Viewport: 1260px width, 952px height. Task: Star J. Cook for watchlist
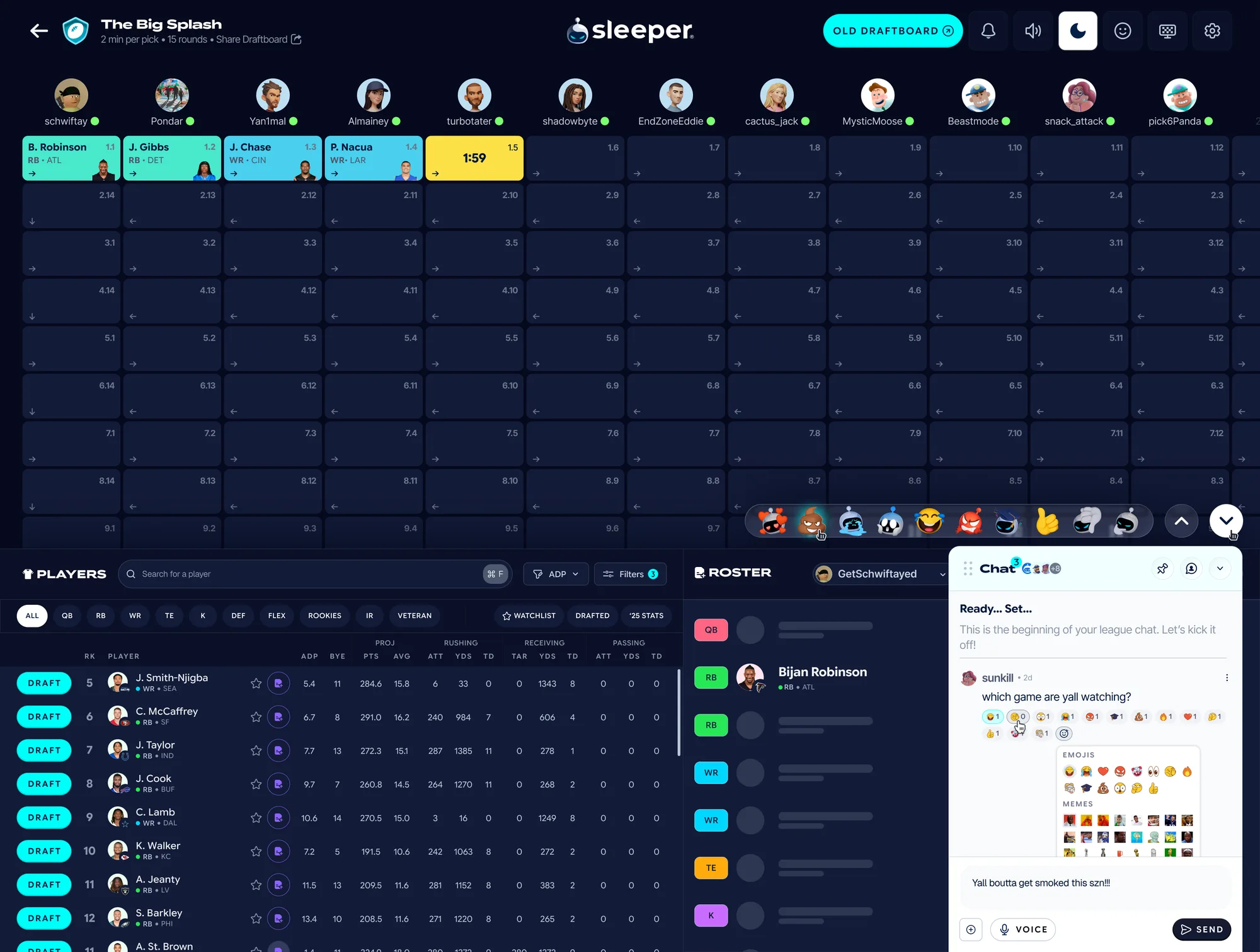point(256,784)
